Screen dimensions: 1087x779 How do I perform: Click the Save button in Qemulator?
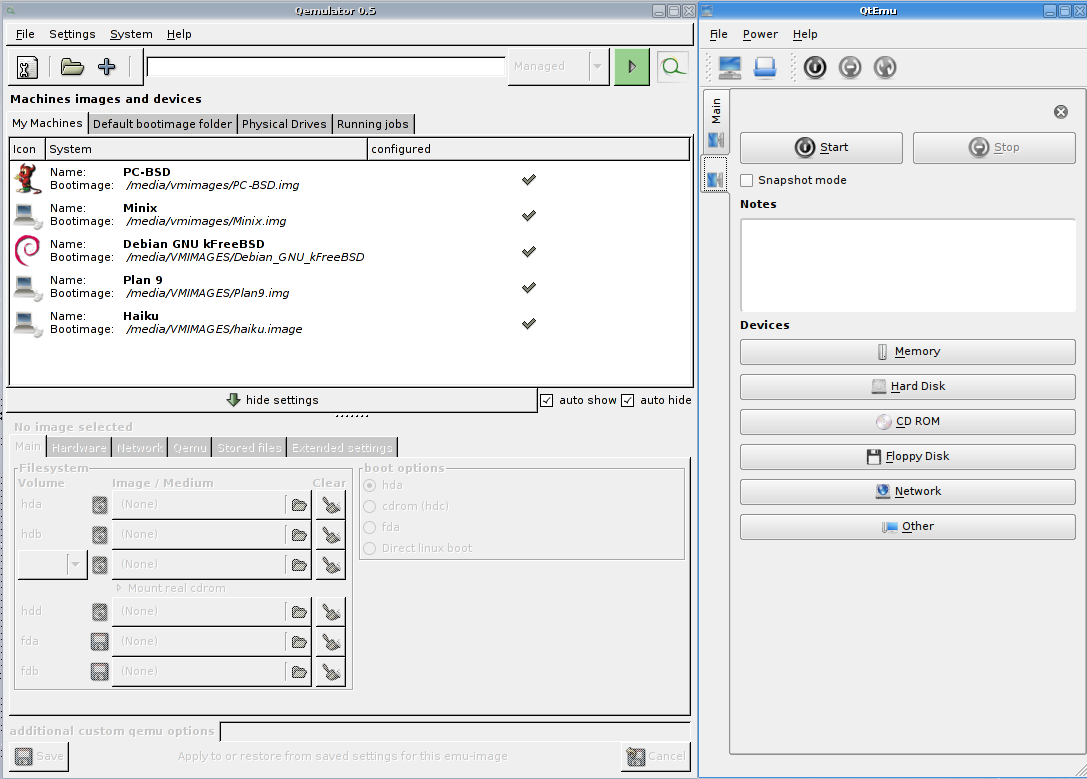click(40, 756)
